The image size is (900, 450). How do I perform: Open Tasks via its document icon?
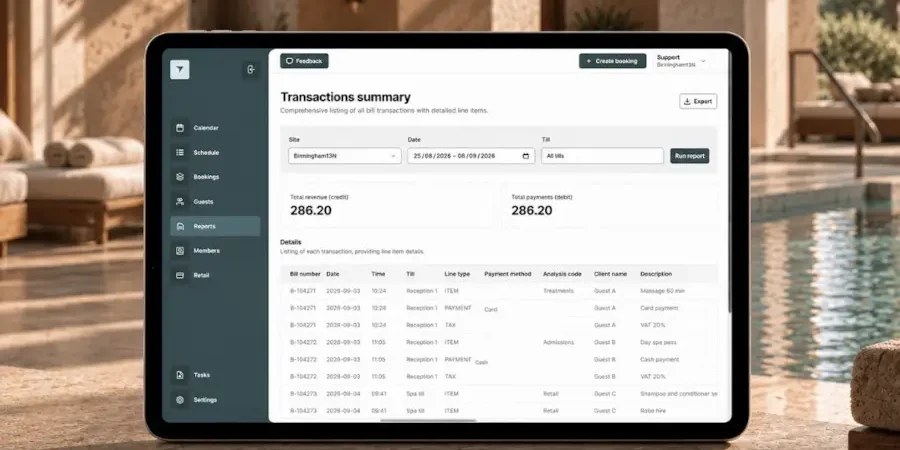[180, 375]
